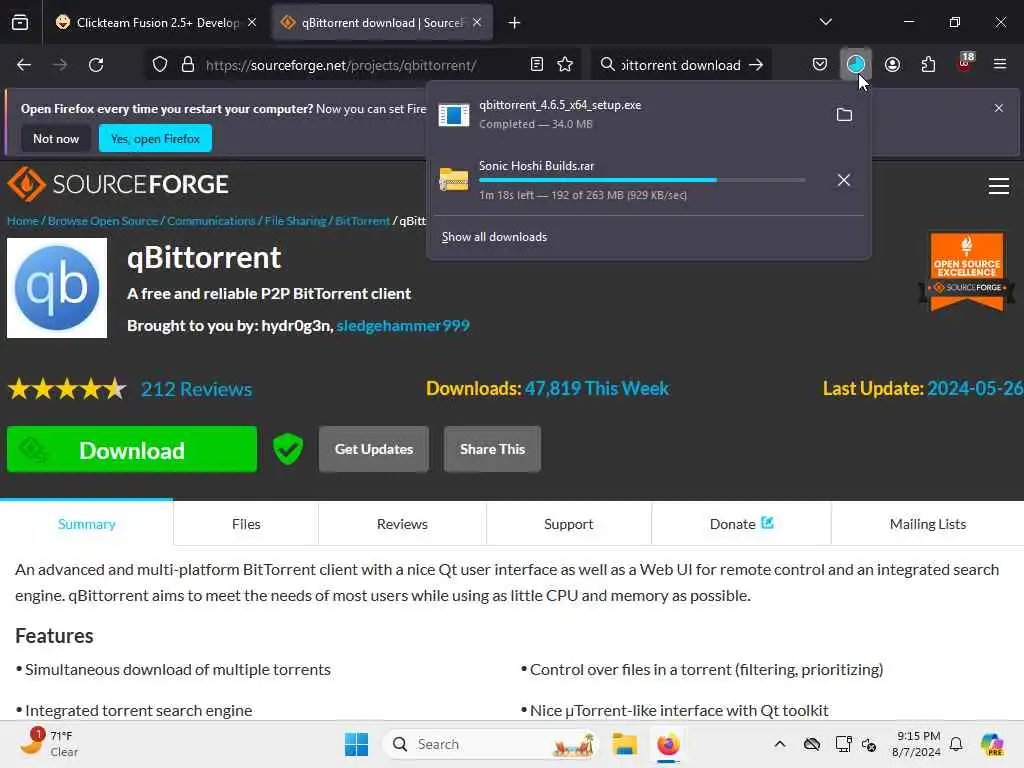Image resolution: width=1024 pixels, height=768 pixels.
Task: Click the extension icon with 18 badge
Action: (x=964, y=63)
